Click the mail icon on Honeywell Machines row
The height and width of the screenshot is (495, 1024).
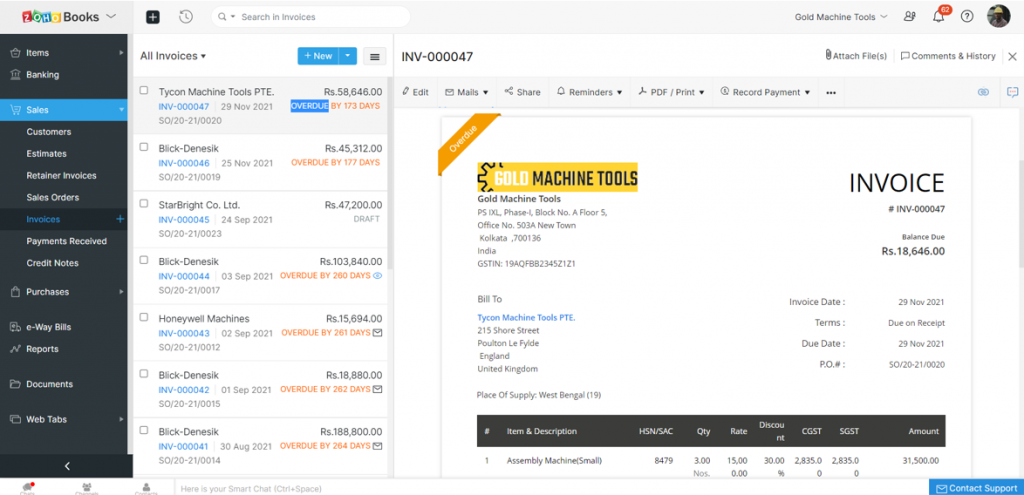[377, 332]
